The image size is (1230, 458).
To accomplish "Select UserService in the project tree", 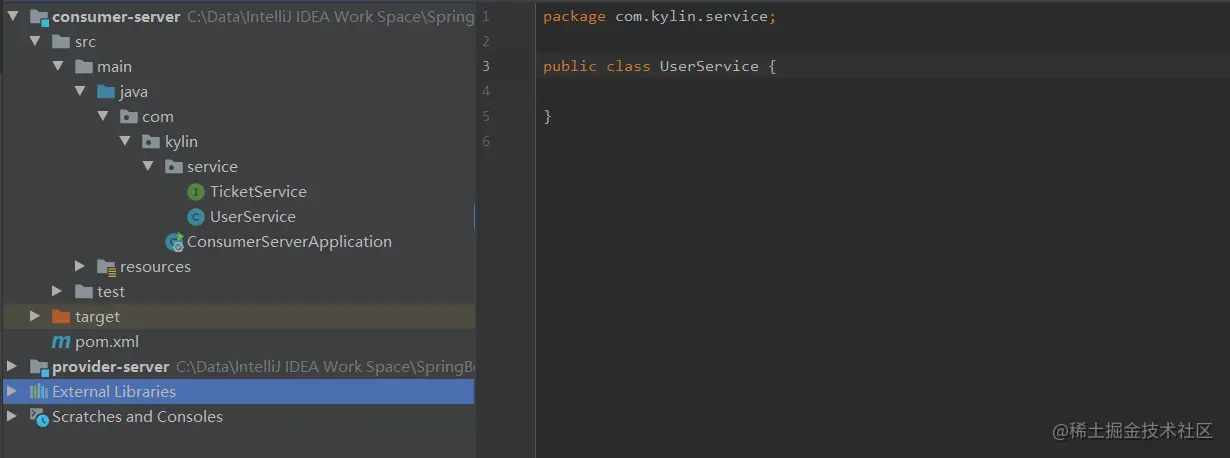I will point(253,217).
